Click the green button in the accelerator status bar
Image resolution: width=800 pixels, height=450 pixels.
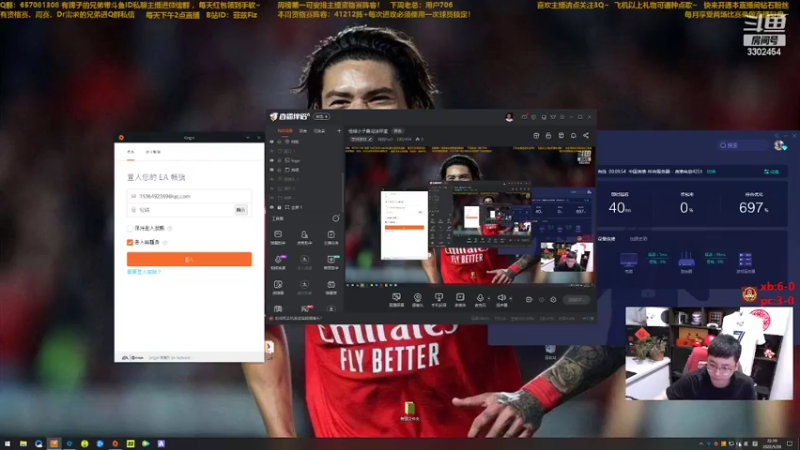tap(771, 171)
